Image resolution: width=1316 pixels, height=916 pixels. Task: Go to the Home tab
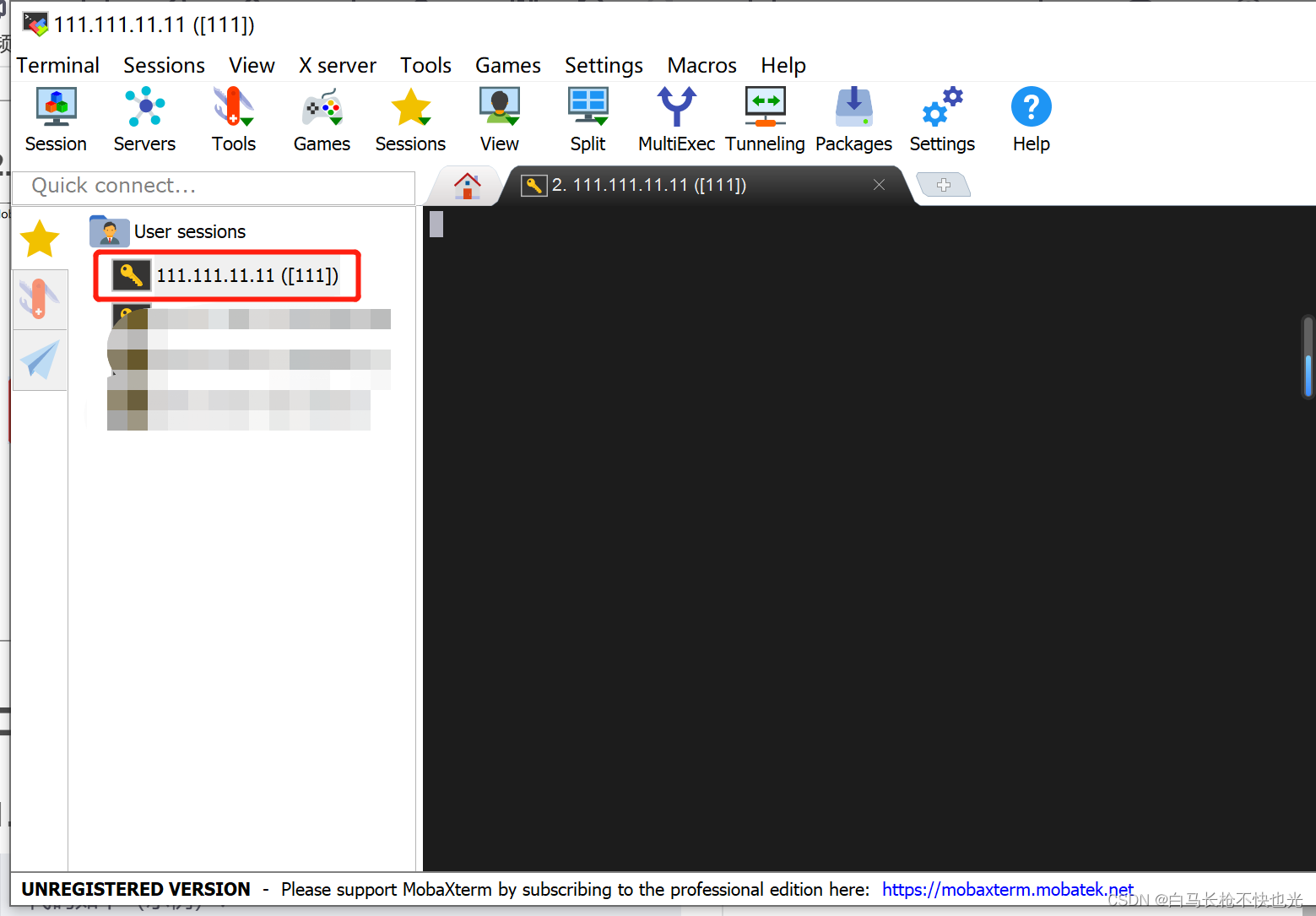click(467, 186)
